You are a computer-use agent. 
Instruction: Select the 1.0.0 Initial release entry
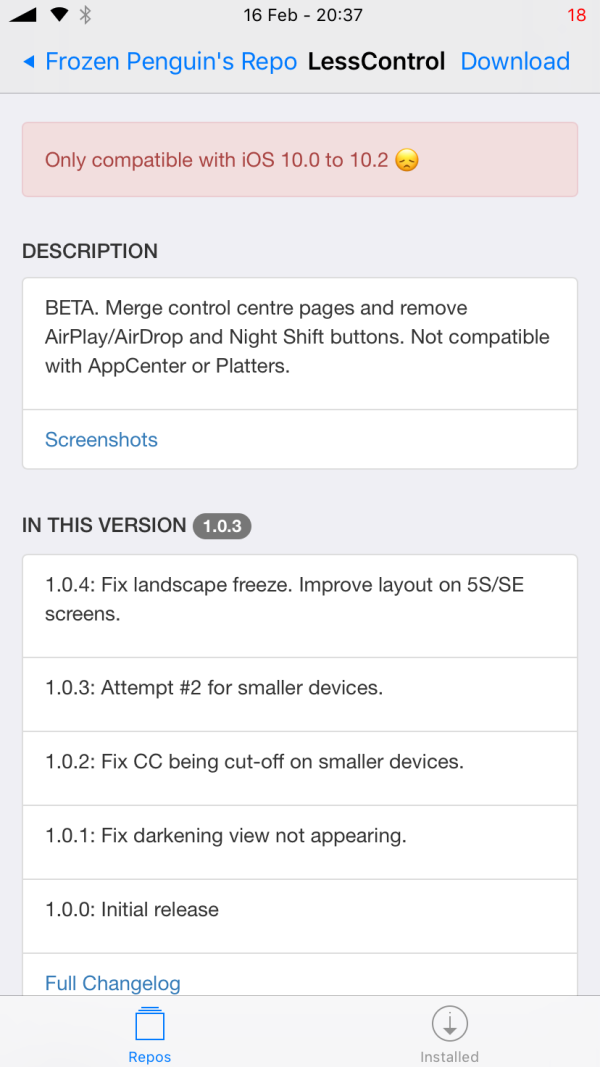pos(300,910)
